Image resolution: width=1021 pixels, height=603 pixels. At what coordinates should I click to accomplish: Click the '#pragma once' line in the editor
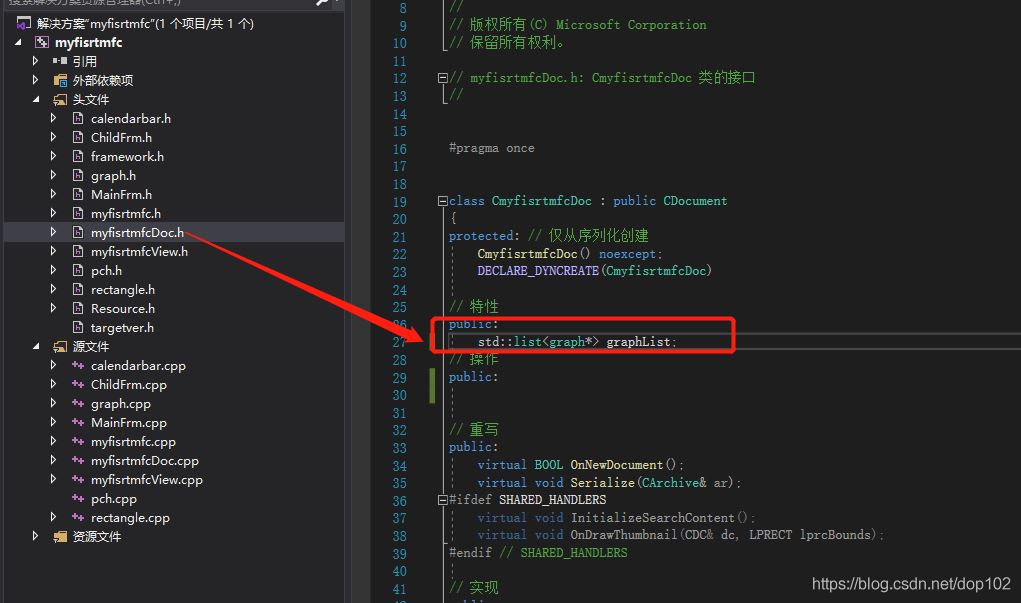coord(492,148)
